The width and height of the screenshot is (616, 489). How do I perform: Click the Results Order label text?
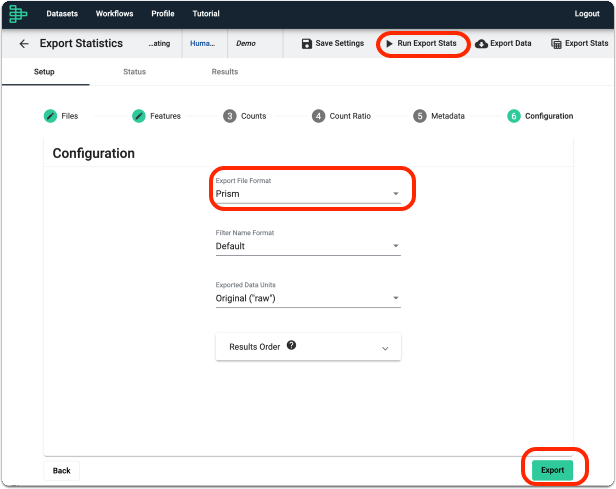click(255, 347)
